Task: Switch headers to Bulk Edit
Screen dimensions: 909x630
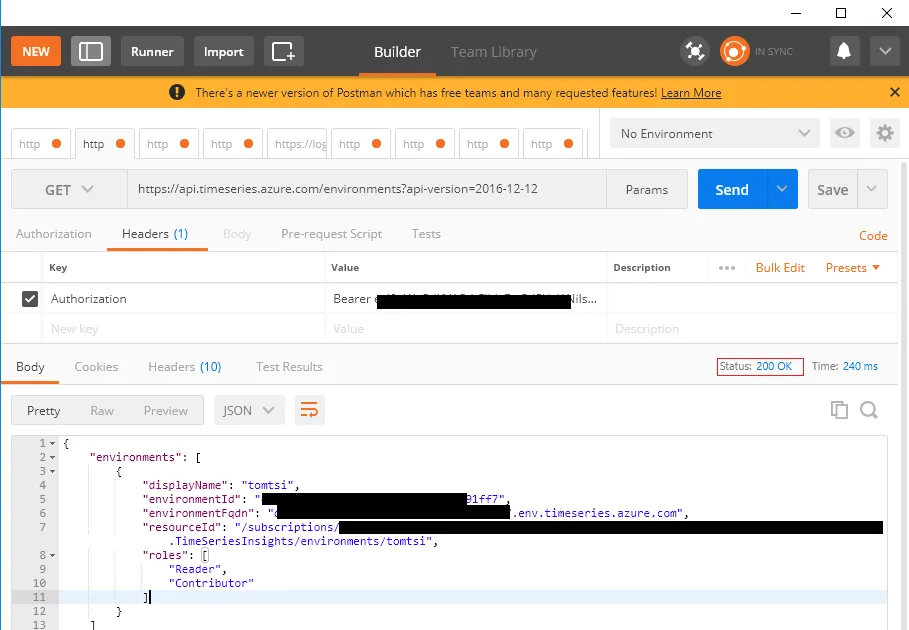Action: point(780,268)
